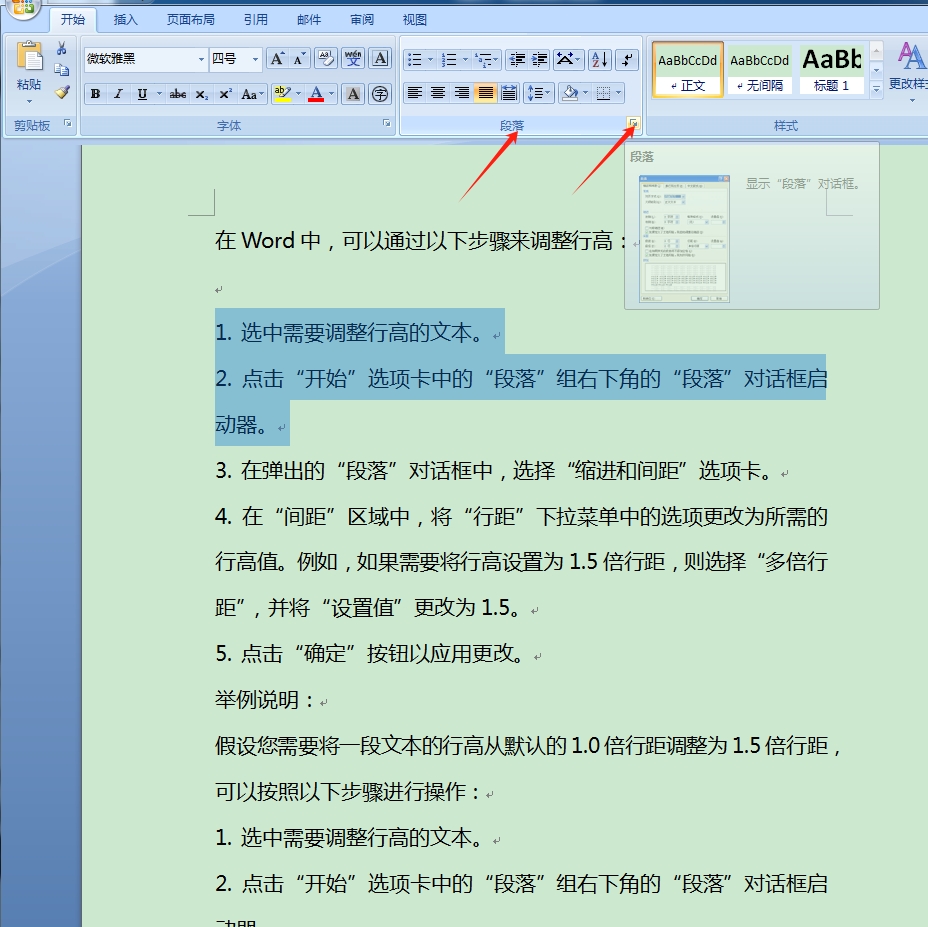This screenshot has width=928, height=927.
Task: Click the Clear Formatting icon
Action: tap(326, 59)
